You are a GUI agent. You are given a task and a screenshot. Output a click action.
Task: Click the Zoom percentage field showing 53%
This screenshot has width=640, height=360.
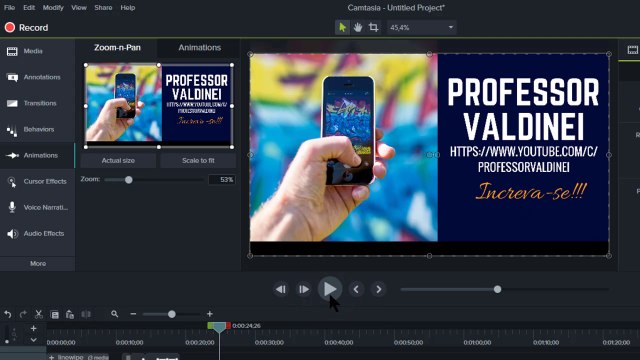tap(222, 180)
